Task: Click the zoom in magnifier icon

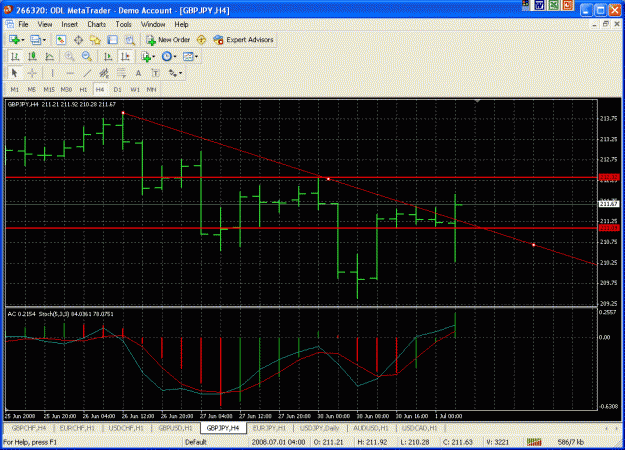Action: tap(69, 57)
